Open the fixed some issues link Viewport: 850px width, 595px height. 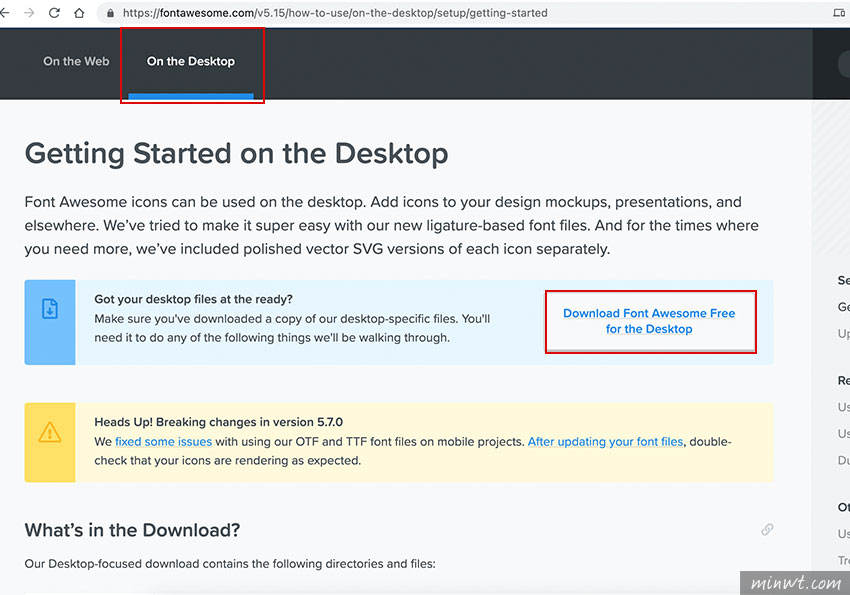(163, 442)
